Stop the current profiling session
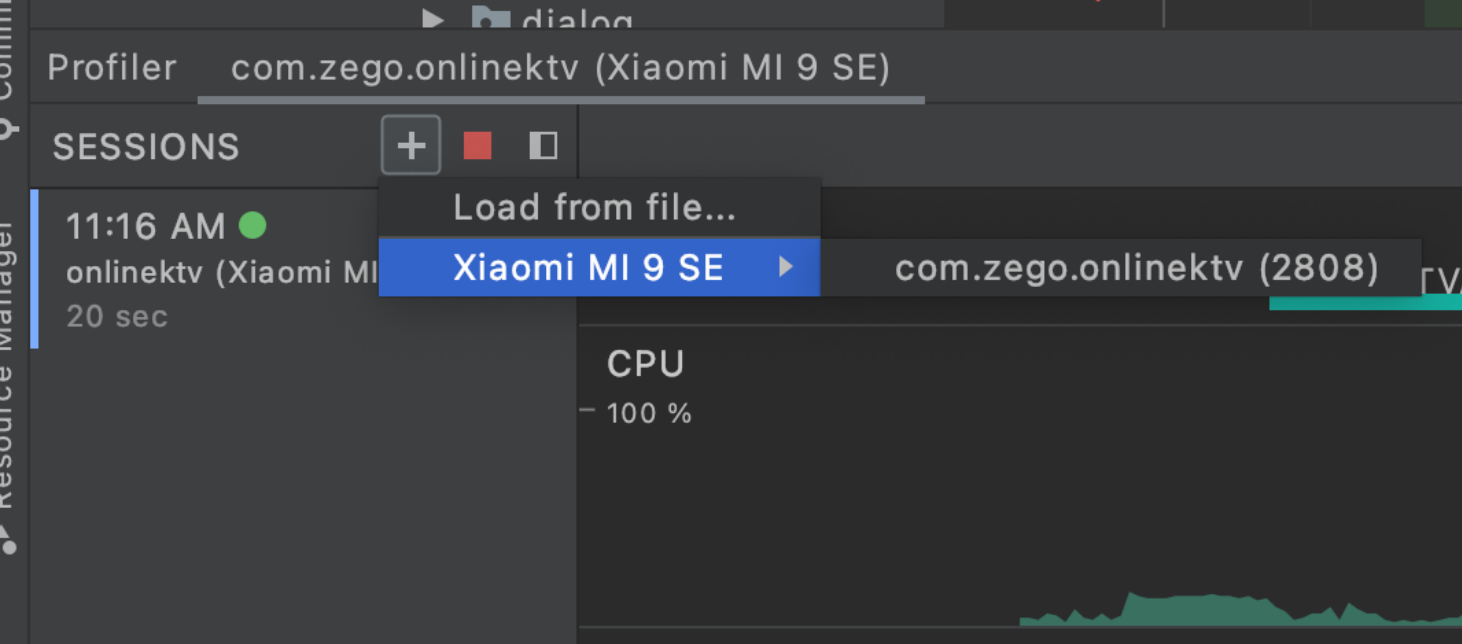 coord(477,146)
